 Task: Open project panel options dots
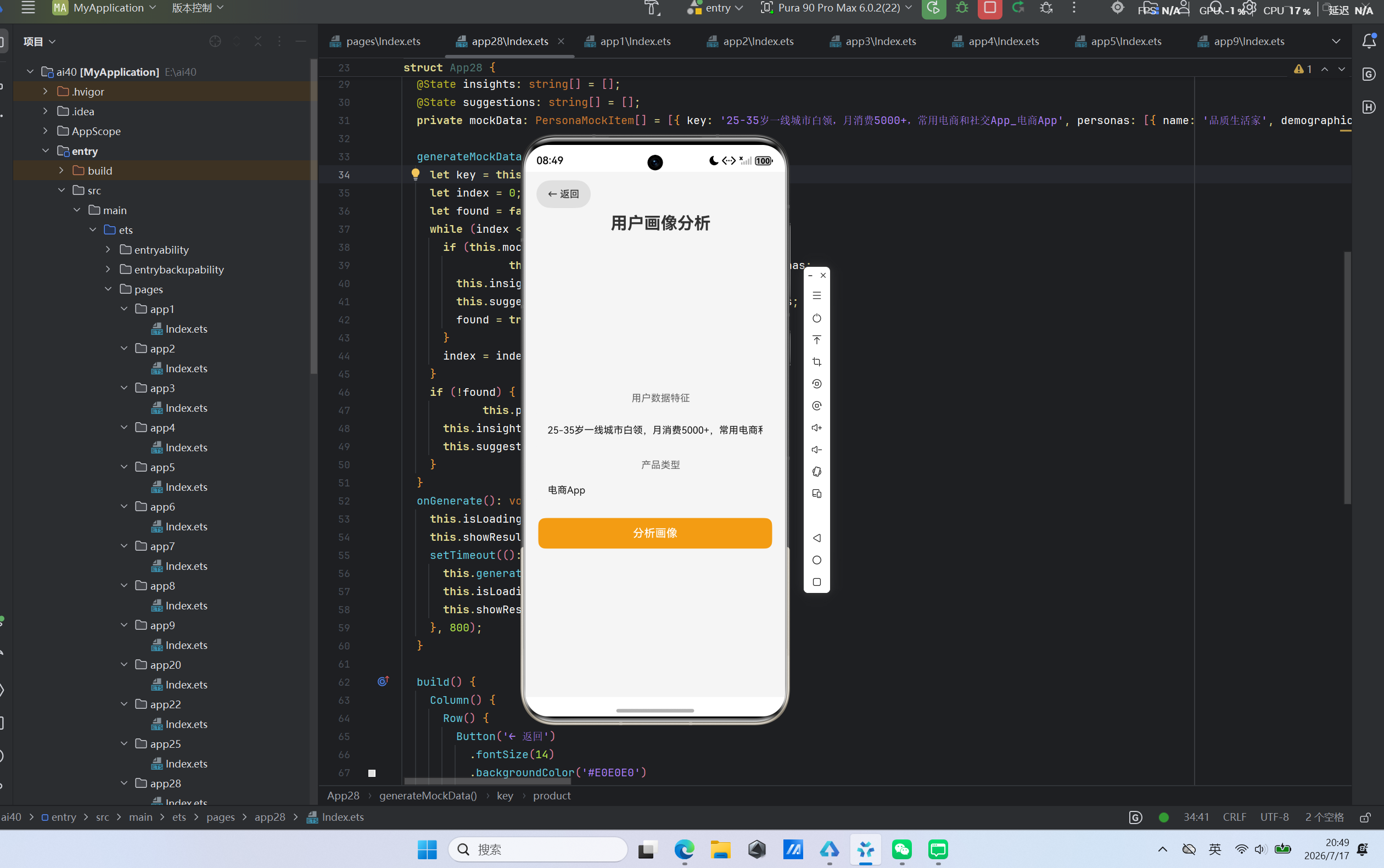click(279, 41)
